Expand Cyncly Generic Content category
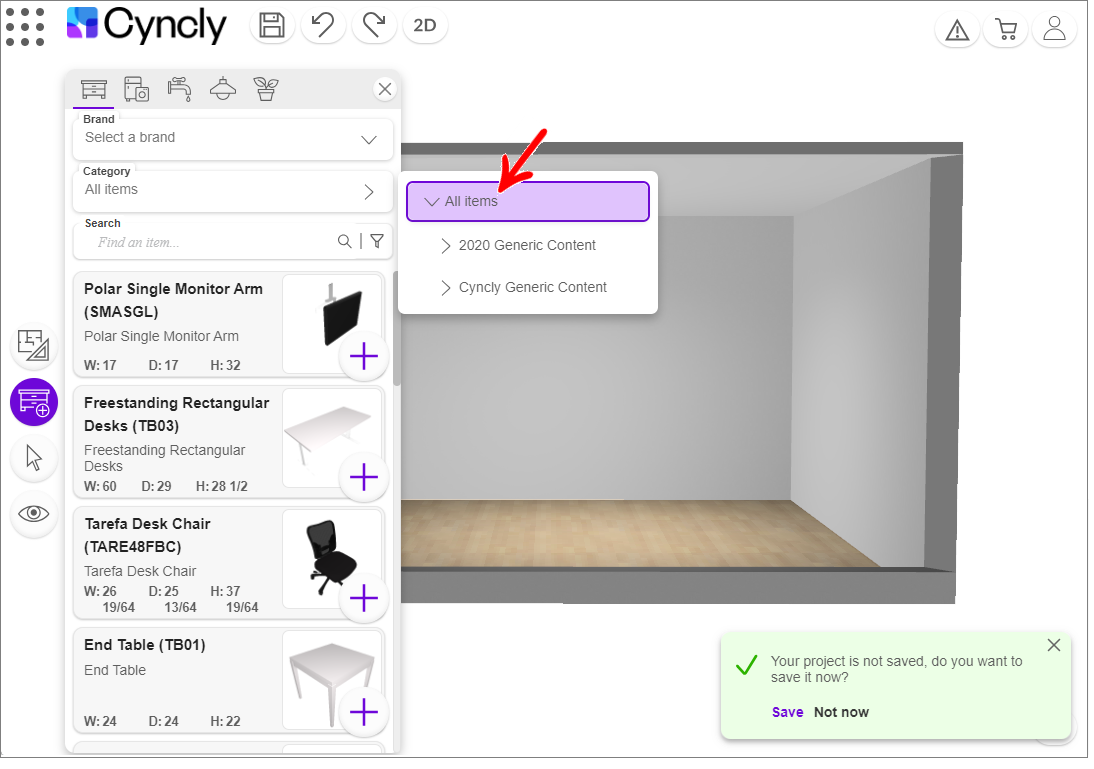 446,288
